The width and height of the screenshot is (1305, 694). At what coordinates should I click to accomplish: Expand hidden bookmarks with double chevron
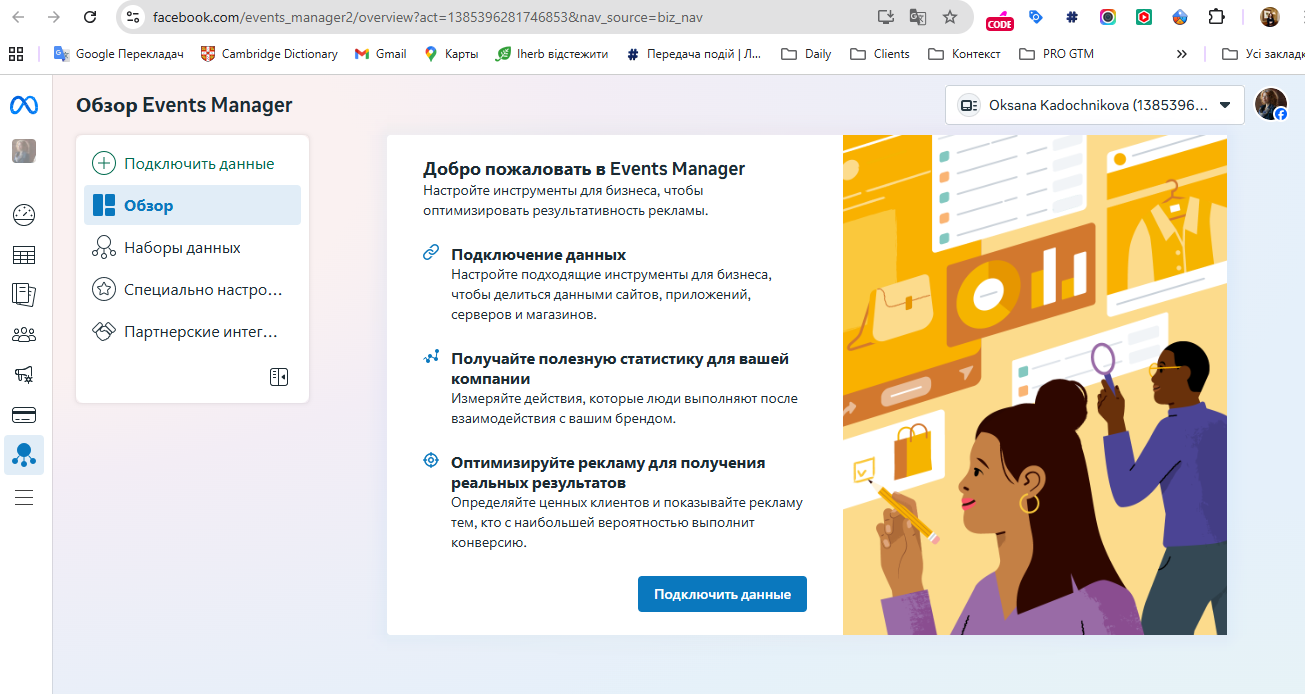tap(1182, 54)
